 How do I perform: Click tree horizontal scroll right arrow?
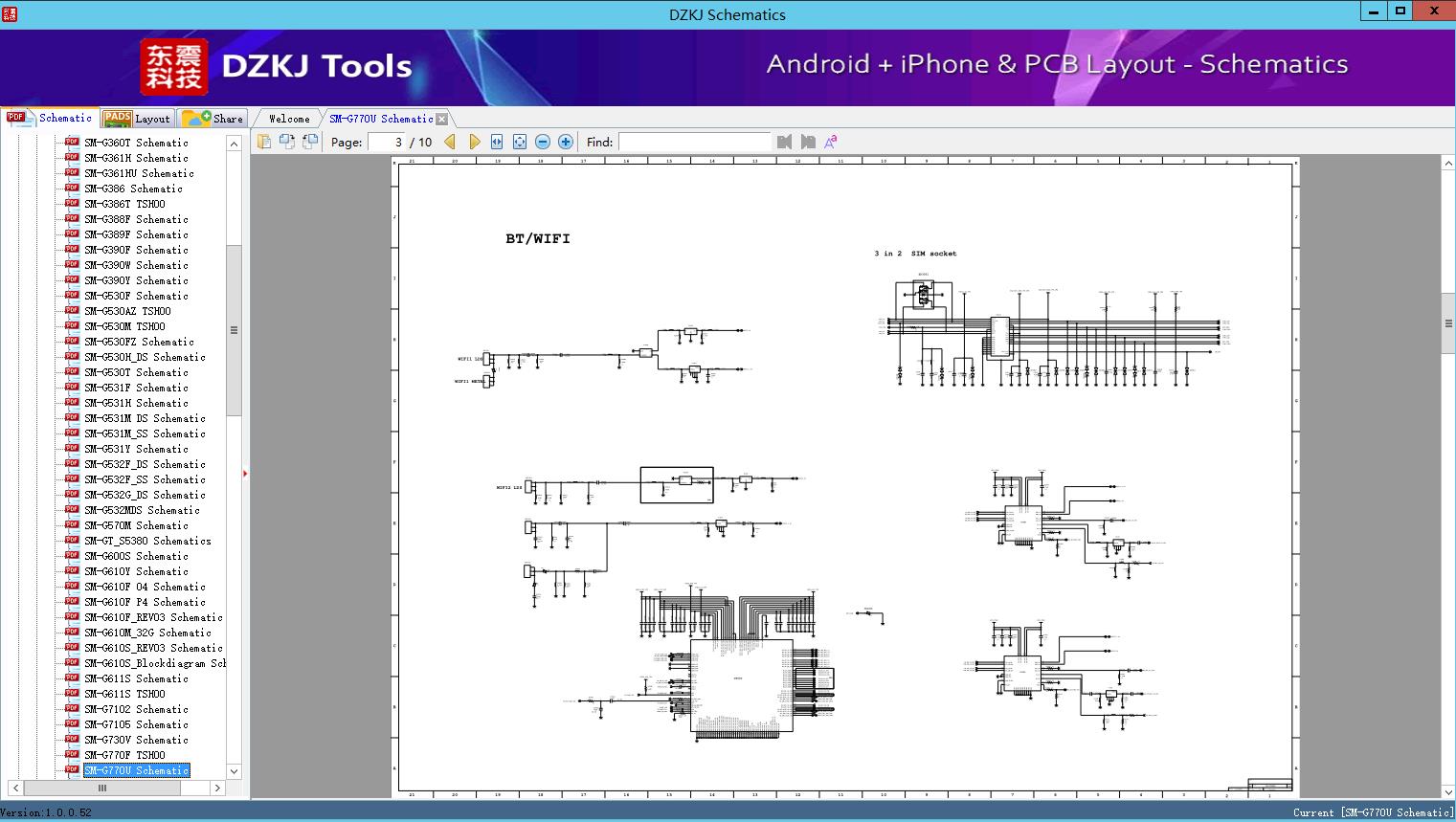click(217, 788)
